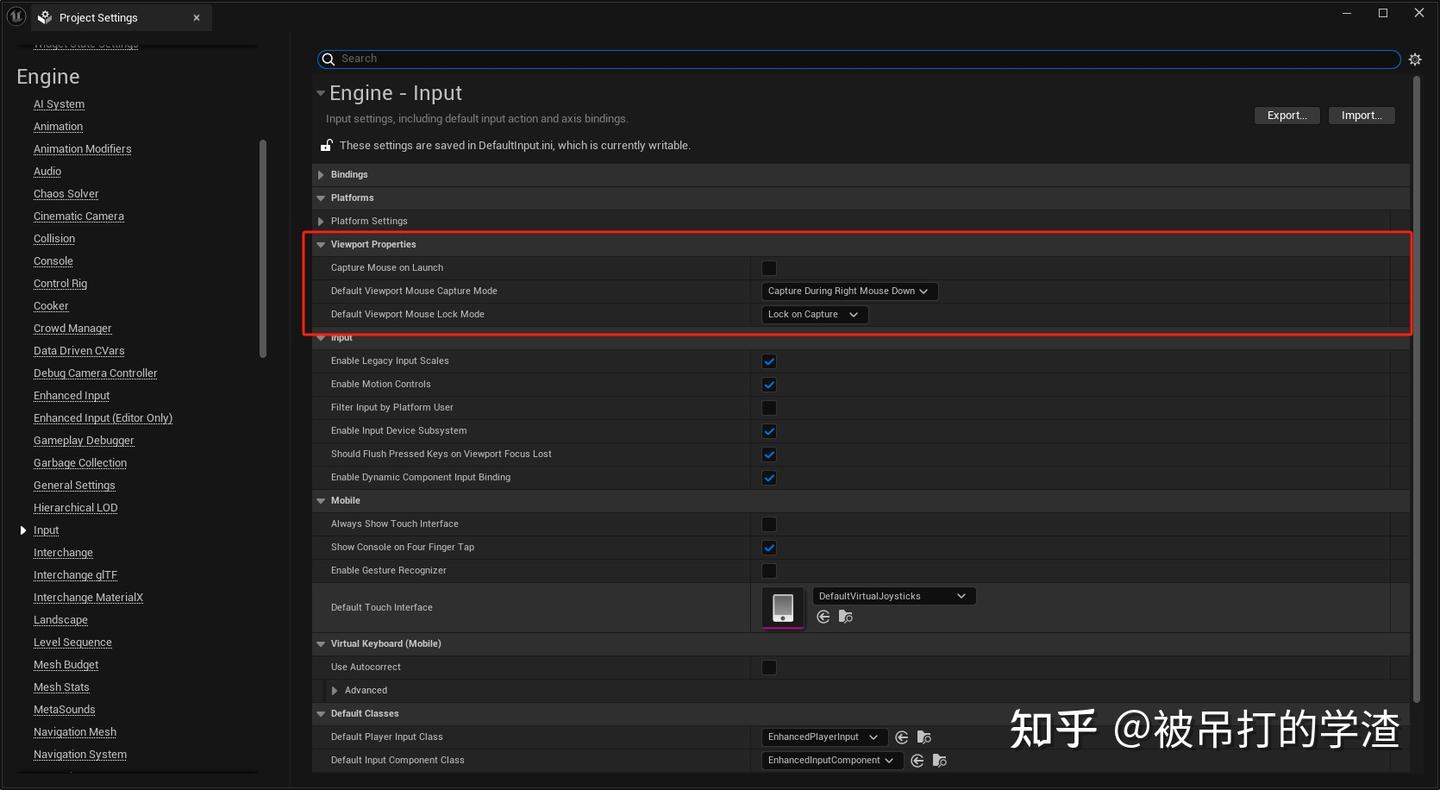Viewport: 1440px width, 790px height.
Task: Use selected asset arrow for Default Touch Interface
Action: point(823,617)
